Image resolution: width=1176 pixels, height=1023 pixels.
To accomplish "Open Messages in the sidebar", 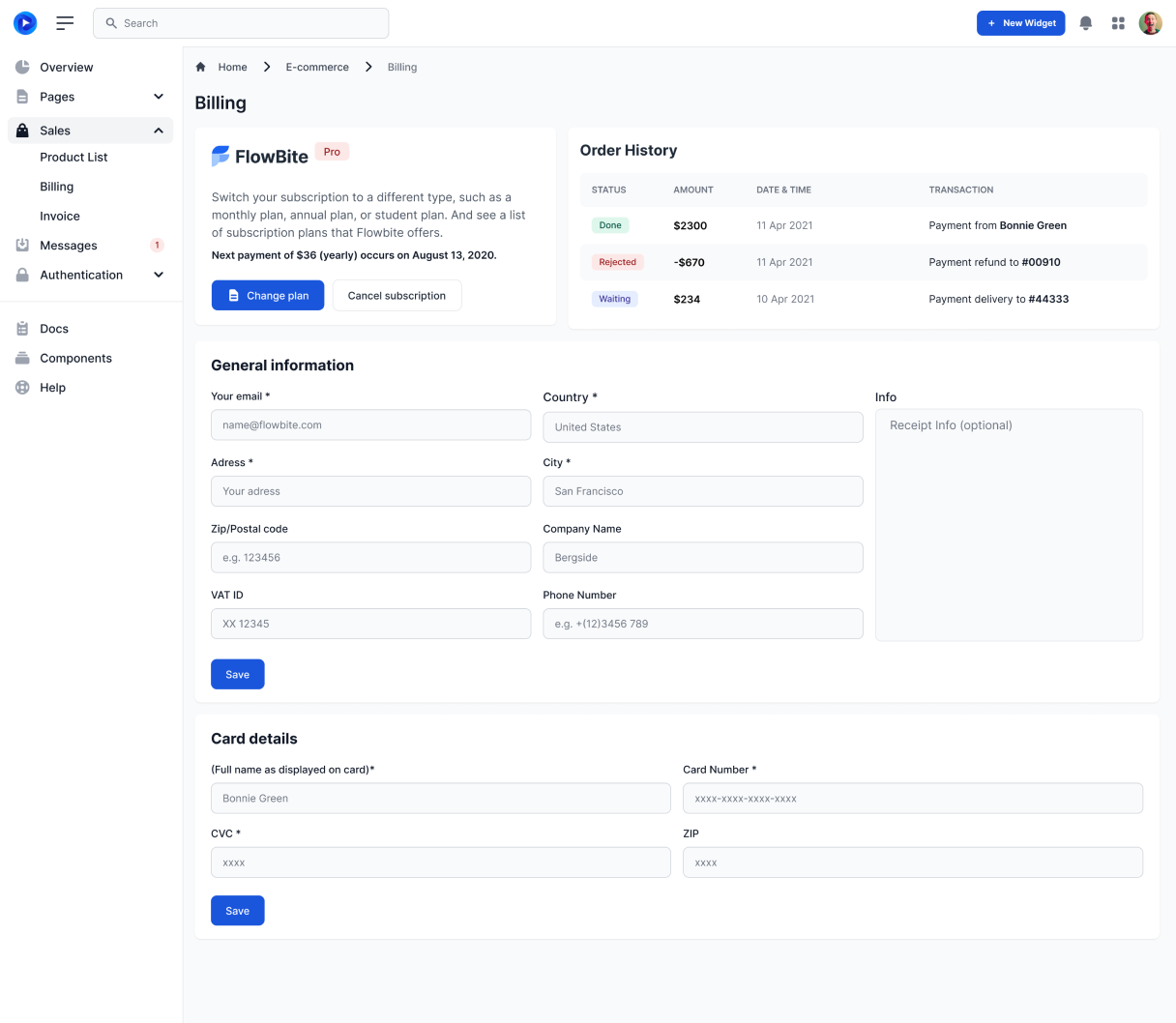I will tap(68, 246).
